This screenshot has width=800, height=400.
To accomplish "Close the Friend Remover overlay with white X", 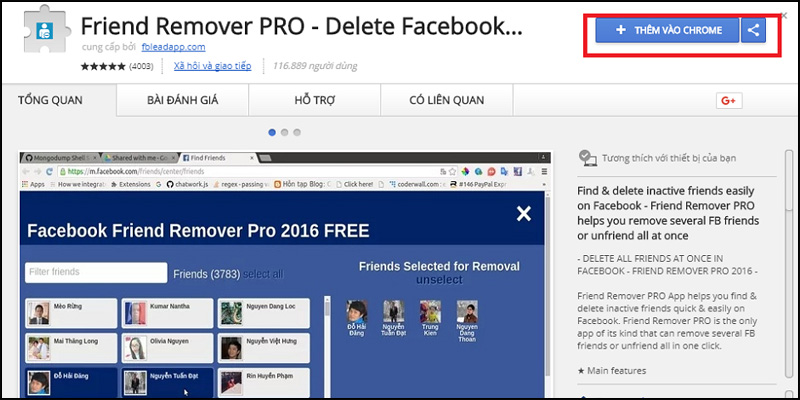I will [523, 214].
